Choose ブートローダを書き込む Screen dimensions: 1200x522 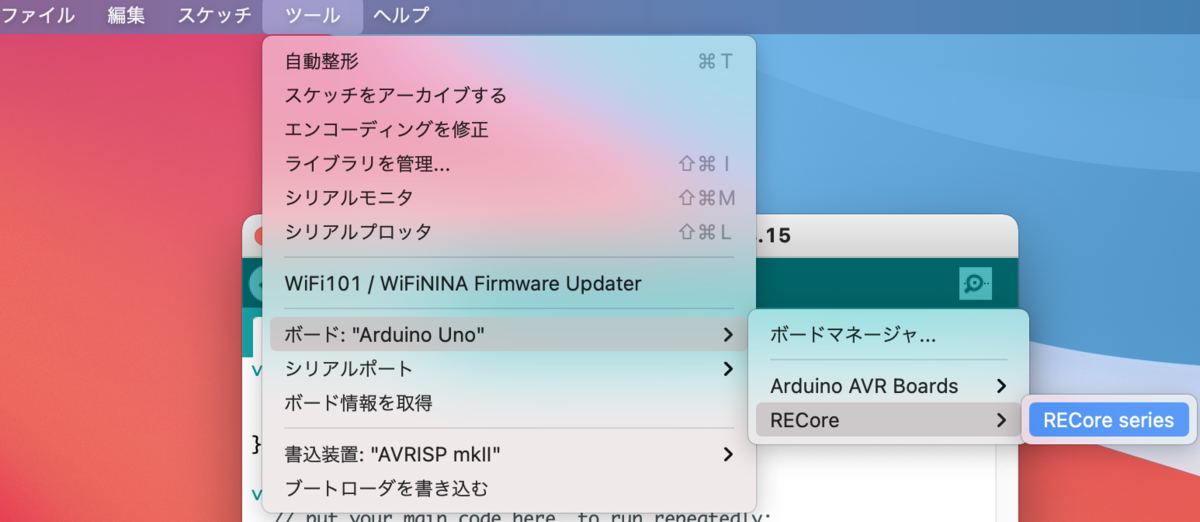[509, 489]
